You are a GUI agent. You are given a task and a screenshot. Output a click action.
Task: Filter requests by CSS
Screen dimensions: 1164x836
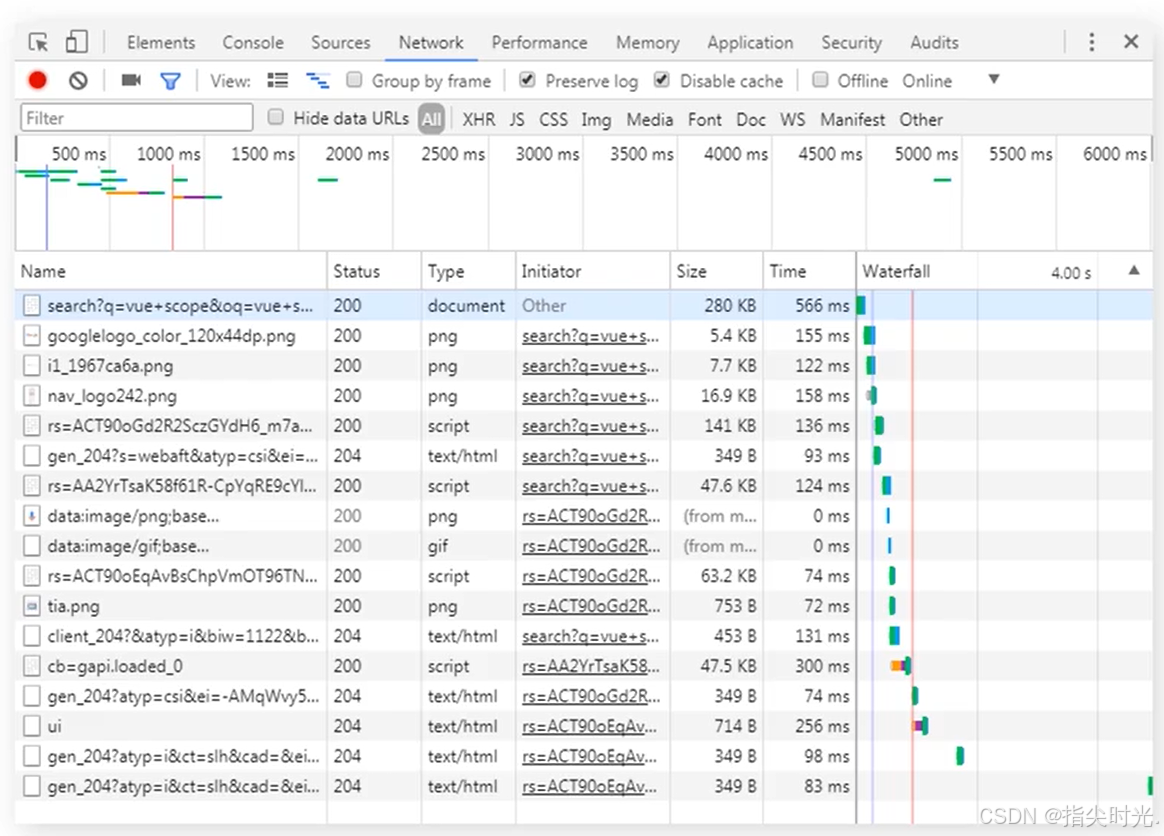point(553,120)
